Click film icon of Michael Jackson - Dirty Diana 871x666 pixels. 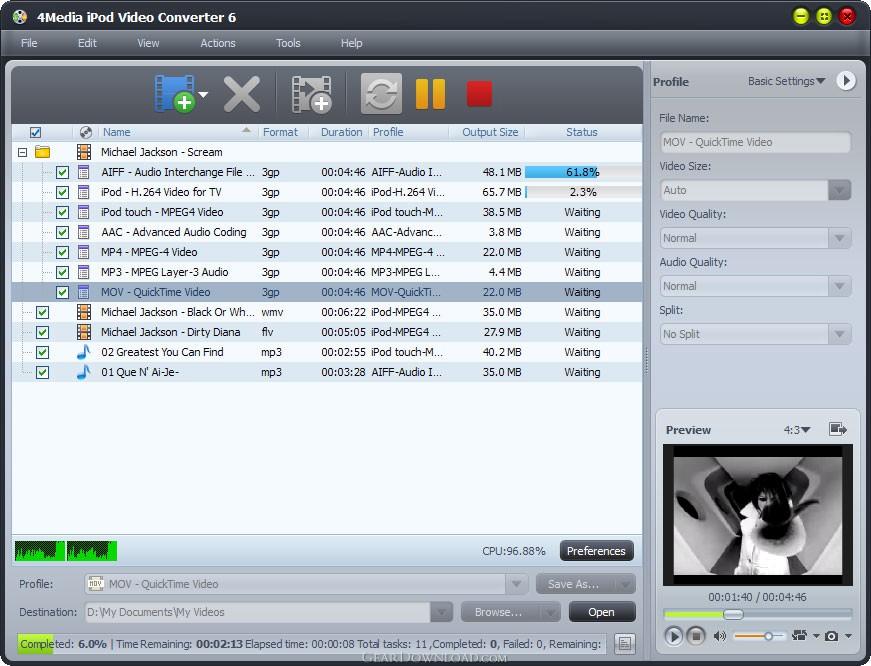tap(84, 332)
